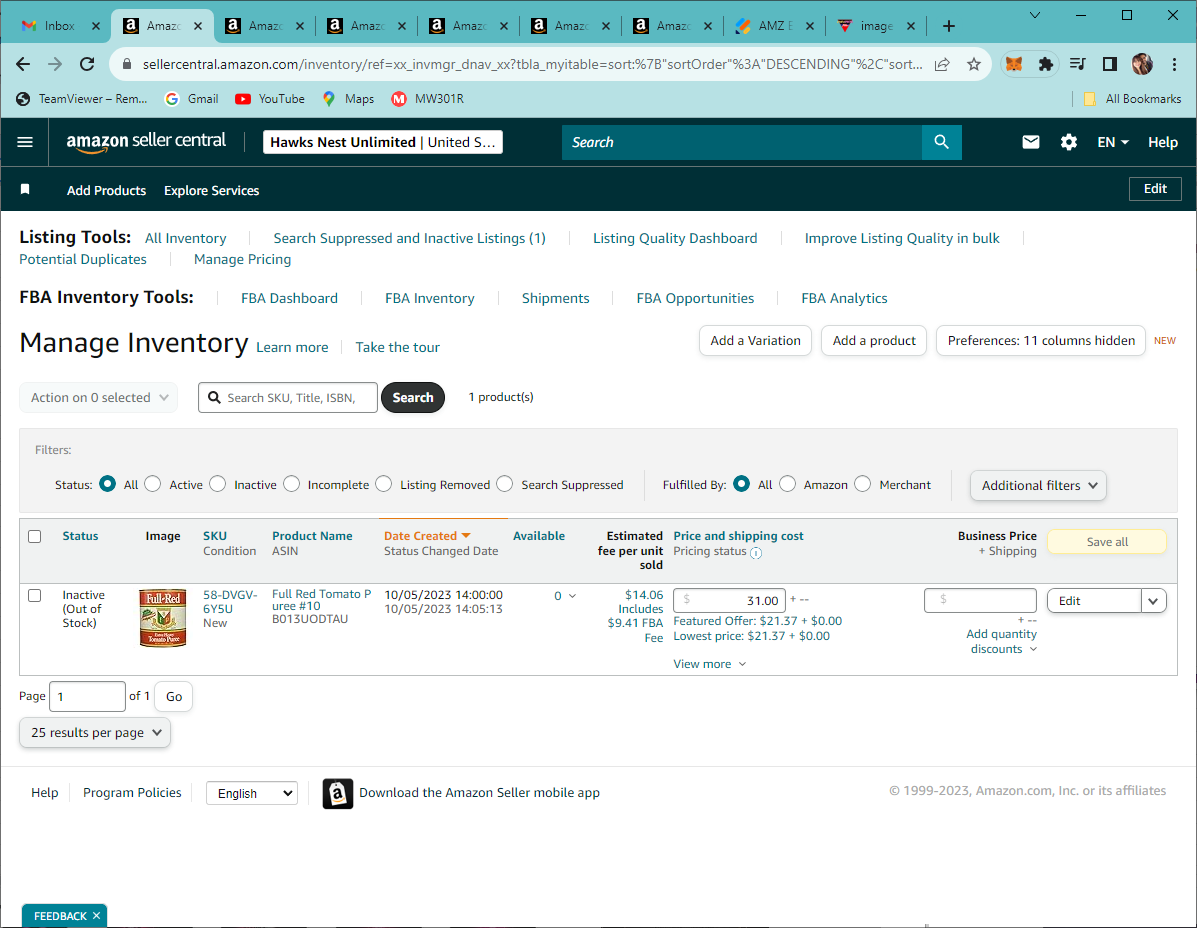Screen dimensions: 1197x928
Task: Open Action on 0 selected dropdown
Action: coord(98,398)
